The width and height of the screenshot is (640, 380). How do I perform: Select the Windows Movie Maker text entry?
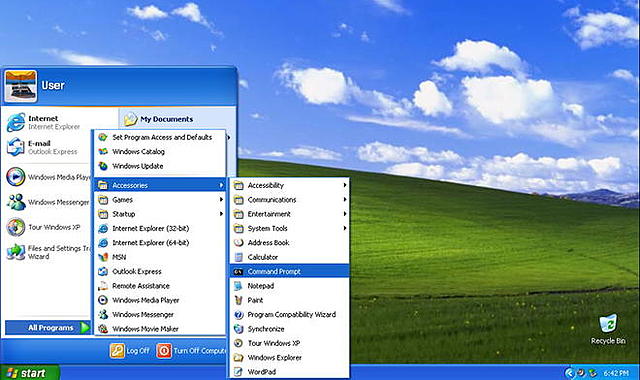(145, 329)
